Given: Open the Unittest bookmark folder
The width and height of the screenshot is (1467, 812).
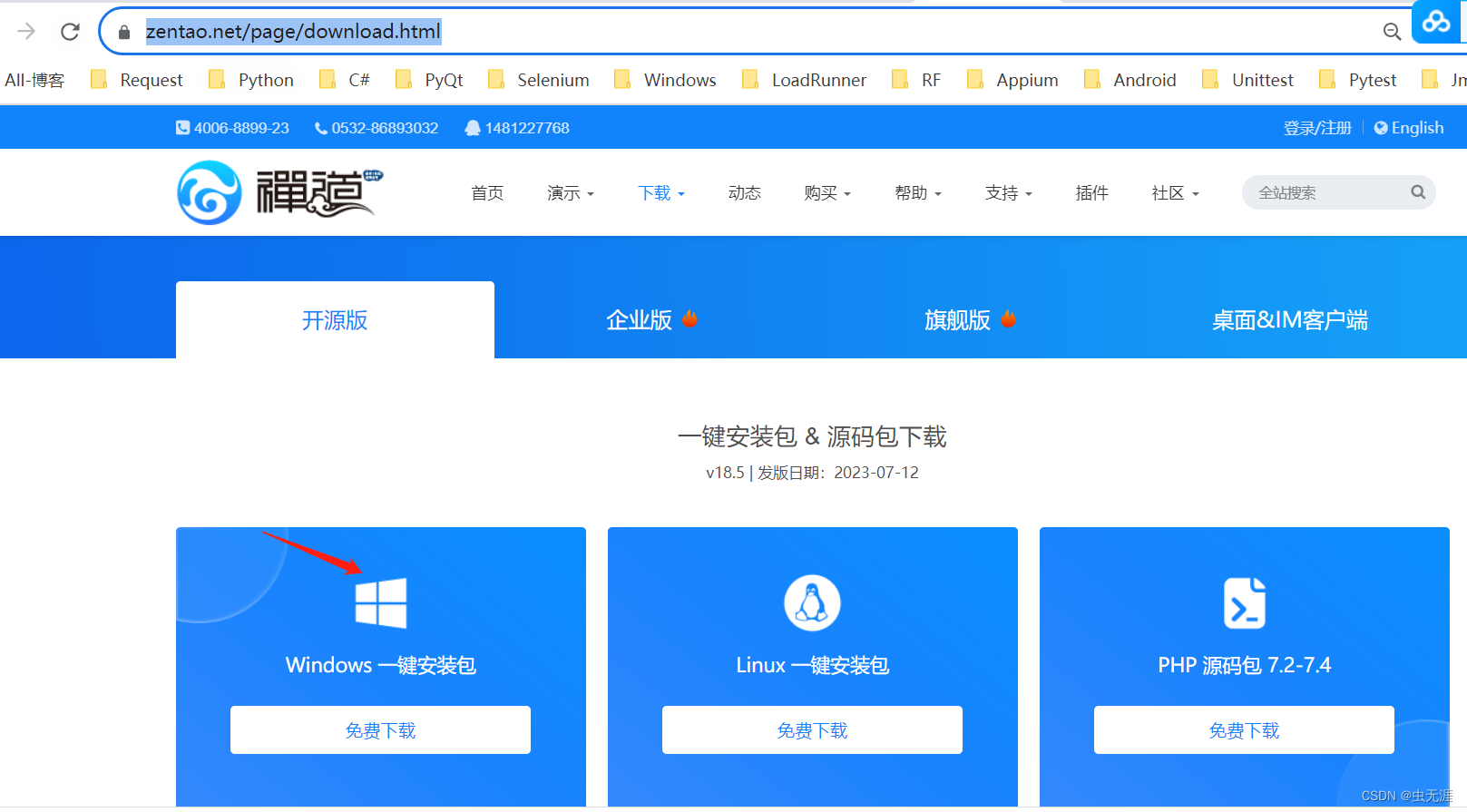Looking at the screenshot, I should (1247, 80).
